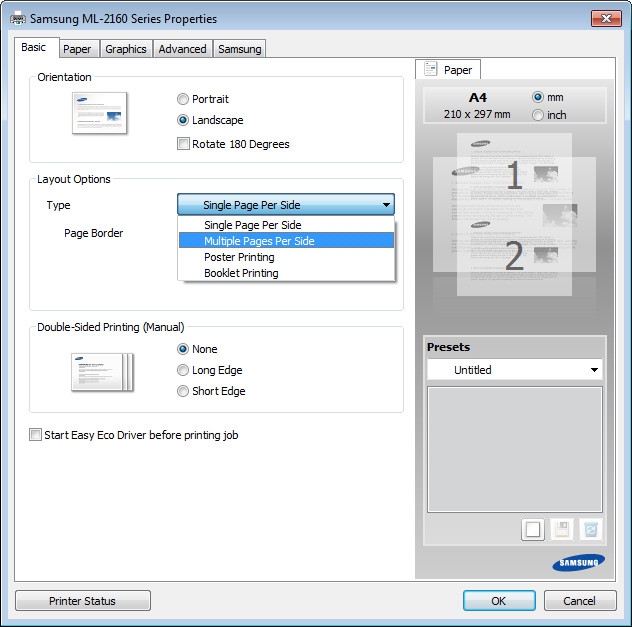Click the page layout preview image
632x627 pixels.
coord(514,214)
